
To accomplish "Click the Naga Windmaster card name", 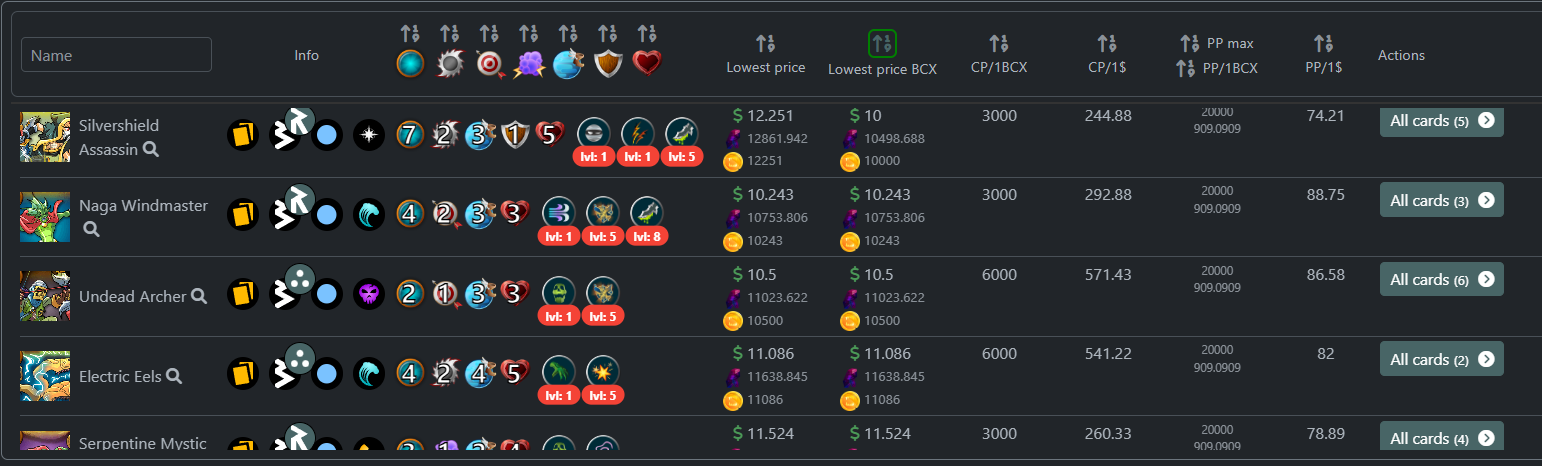I will point(143,205).
